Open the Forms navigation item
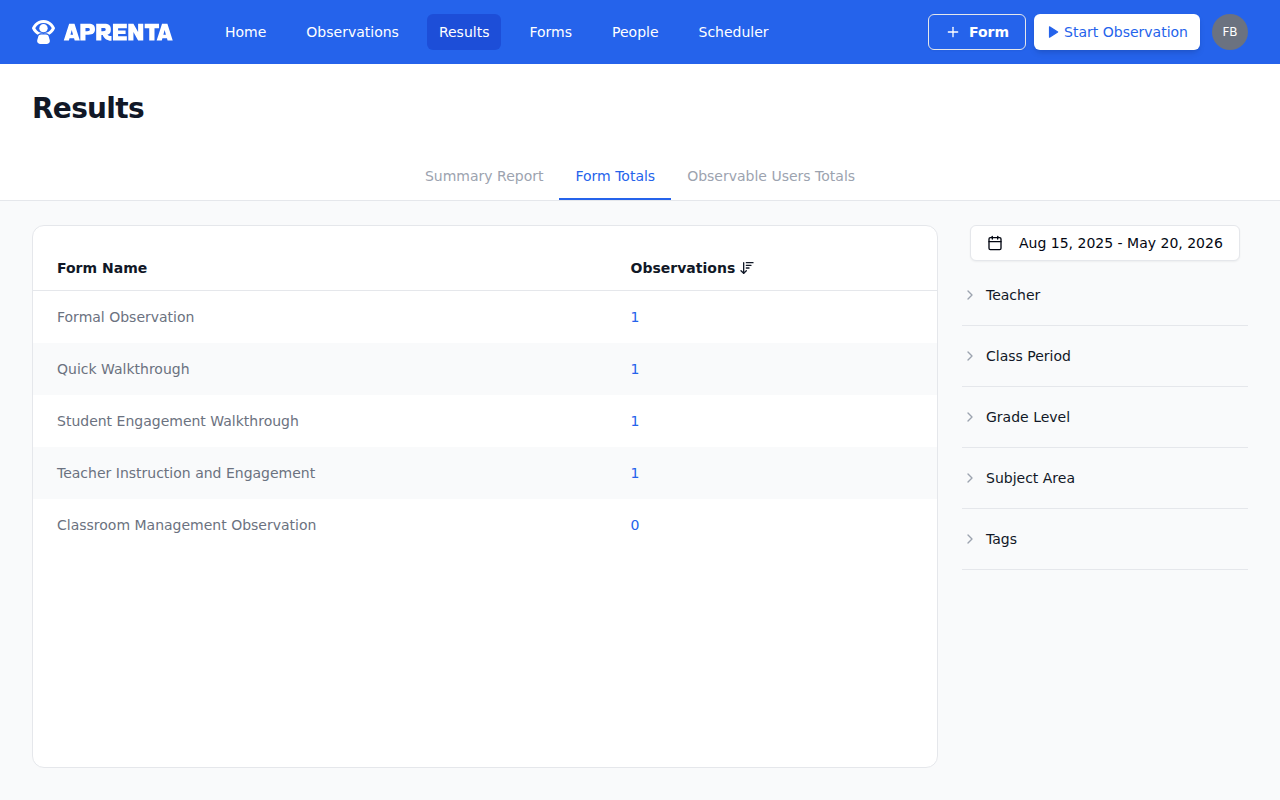Screen dimensions: 1280x800 pyautogui.click(x=550, y=31)
